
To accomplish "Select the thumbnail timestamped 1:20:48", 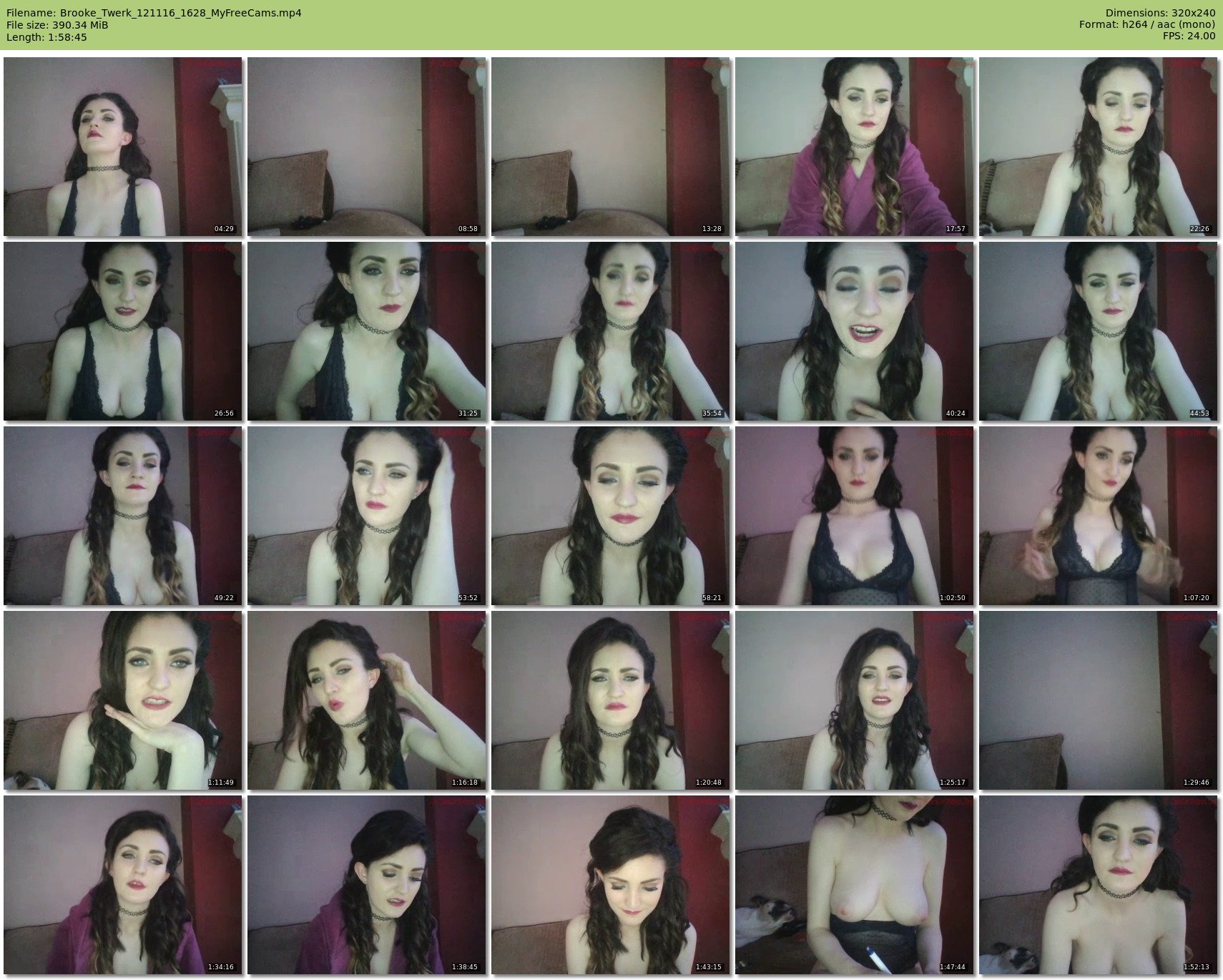I will coord(611,700).
